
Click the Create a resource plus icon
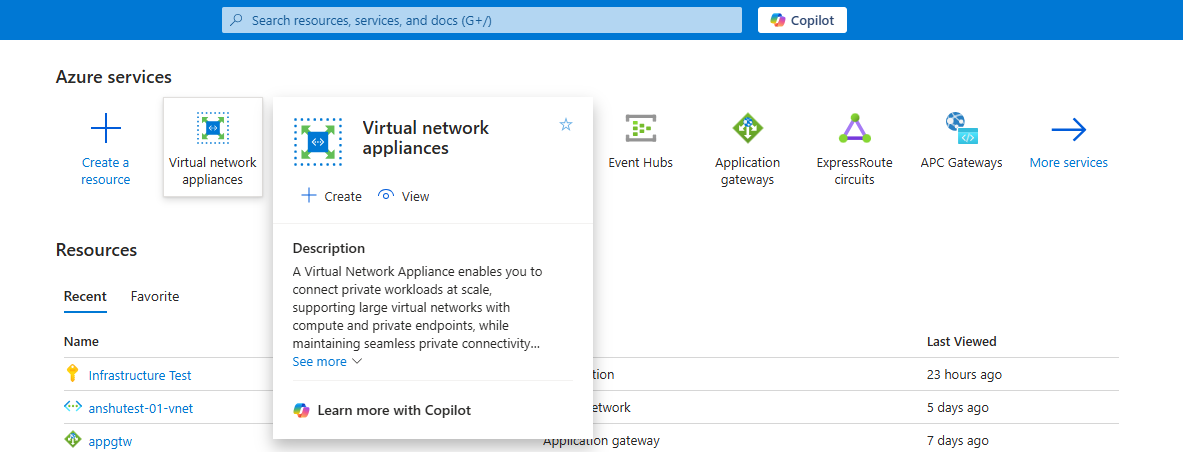[106, 130]
